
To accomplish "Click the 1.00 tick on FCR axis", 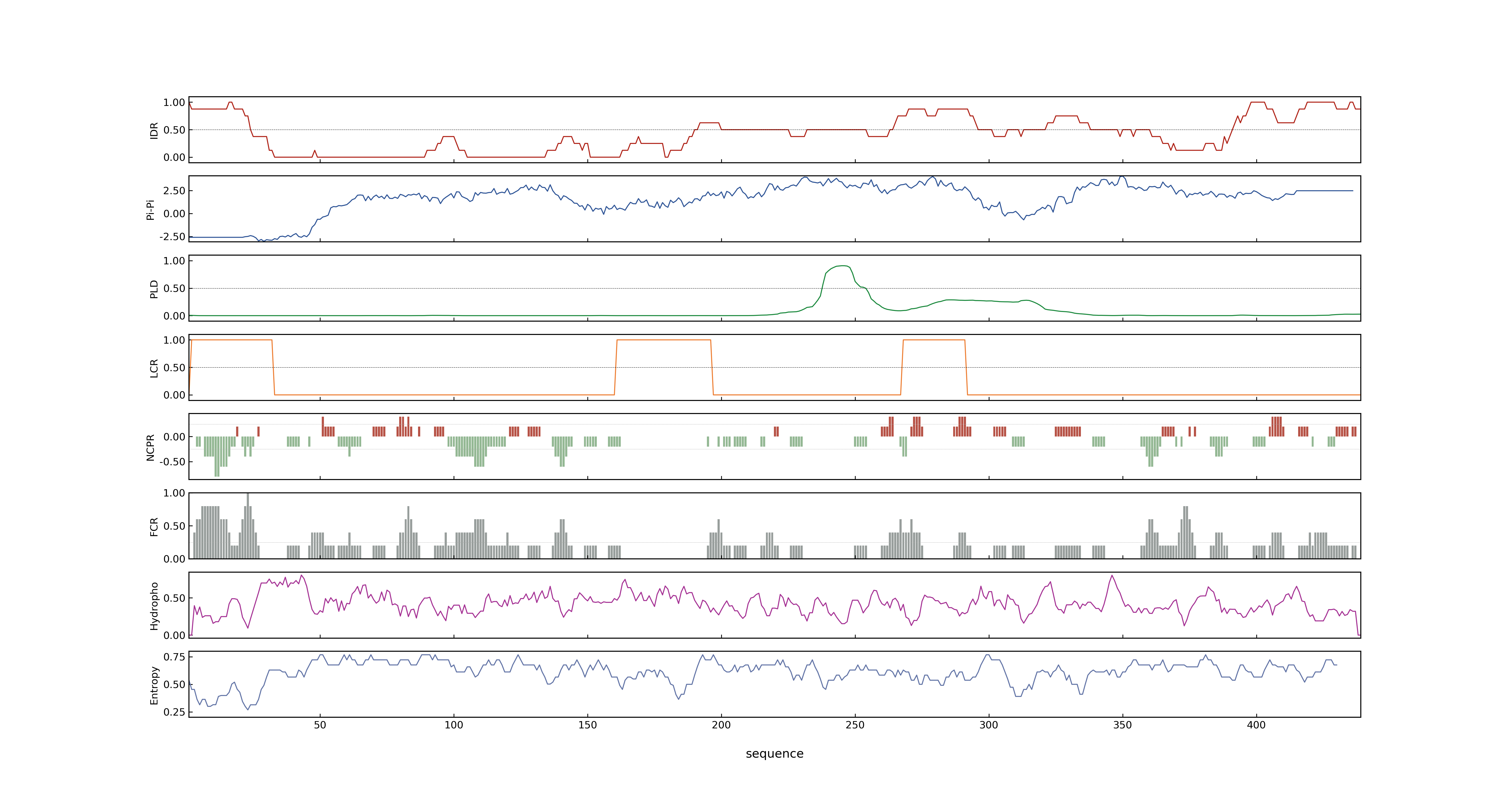I will [174, 493].
